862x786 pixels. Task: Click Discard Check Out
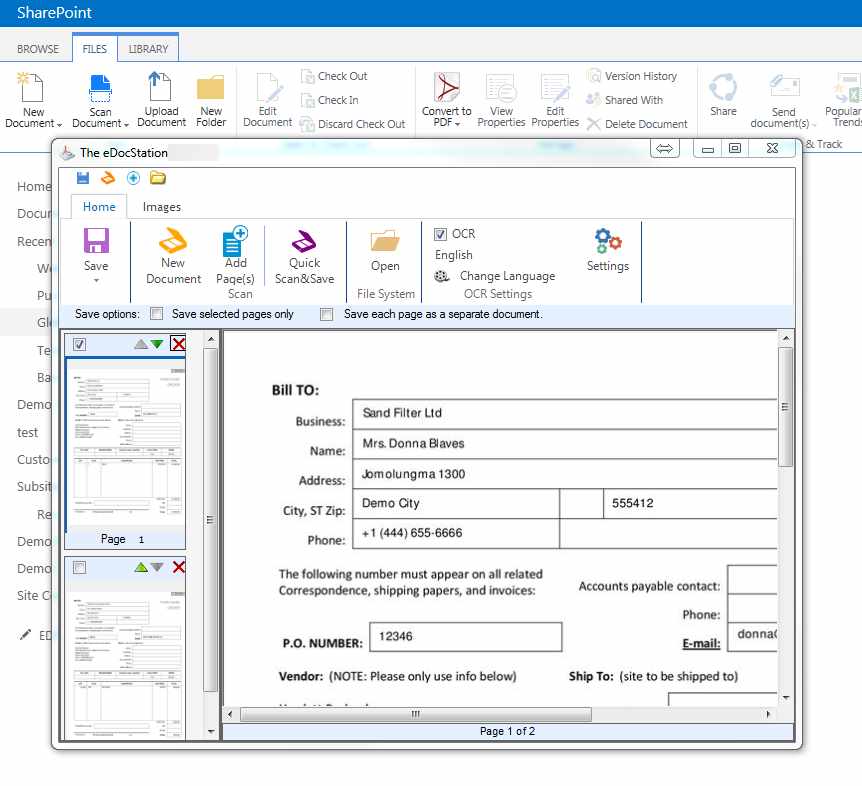pyautogui.click(x=352, y=124)
